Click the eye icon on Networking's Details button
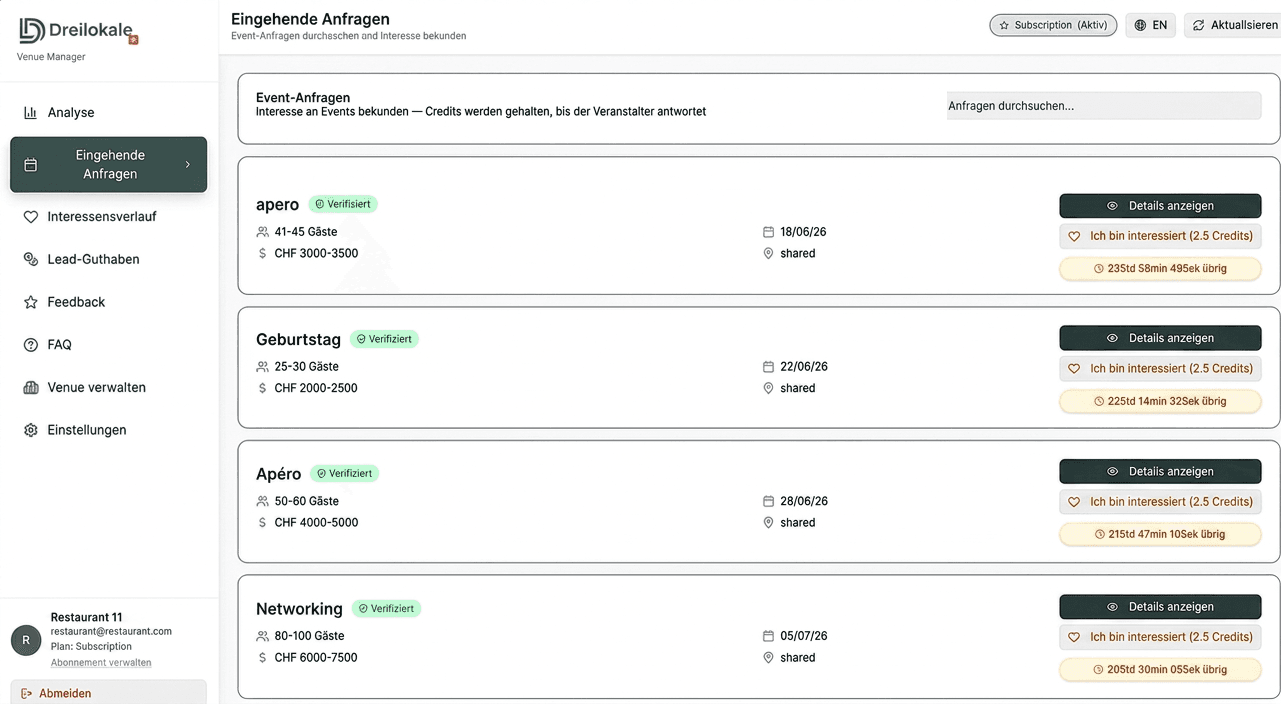 [1112, 607]
